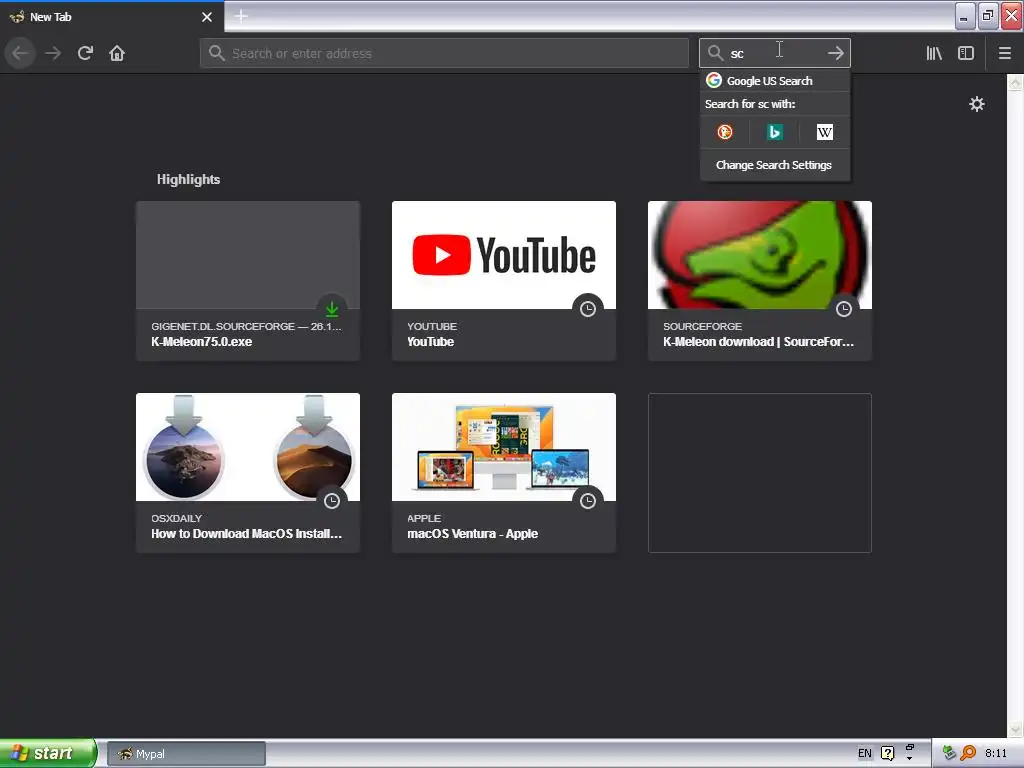This screenshot has height=768, width=1024.
Task: Reload the current page
Action: pos(85,53)
